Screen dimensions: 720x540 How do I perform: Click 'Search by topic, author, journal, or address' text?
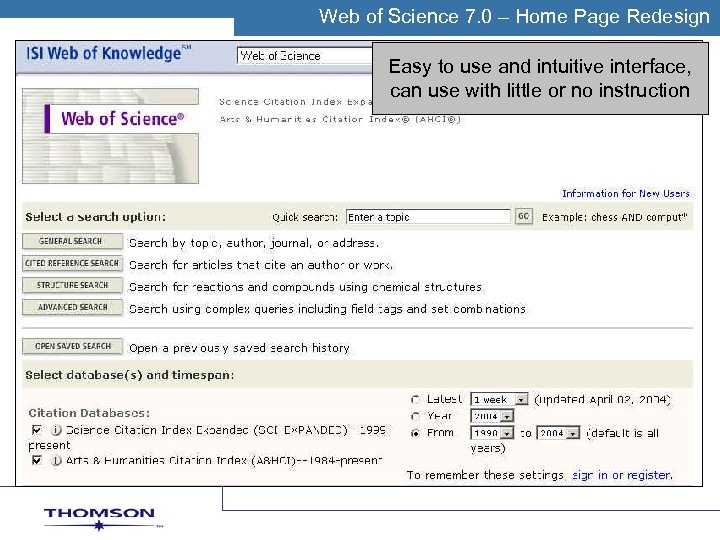click(254, 243)
